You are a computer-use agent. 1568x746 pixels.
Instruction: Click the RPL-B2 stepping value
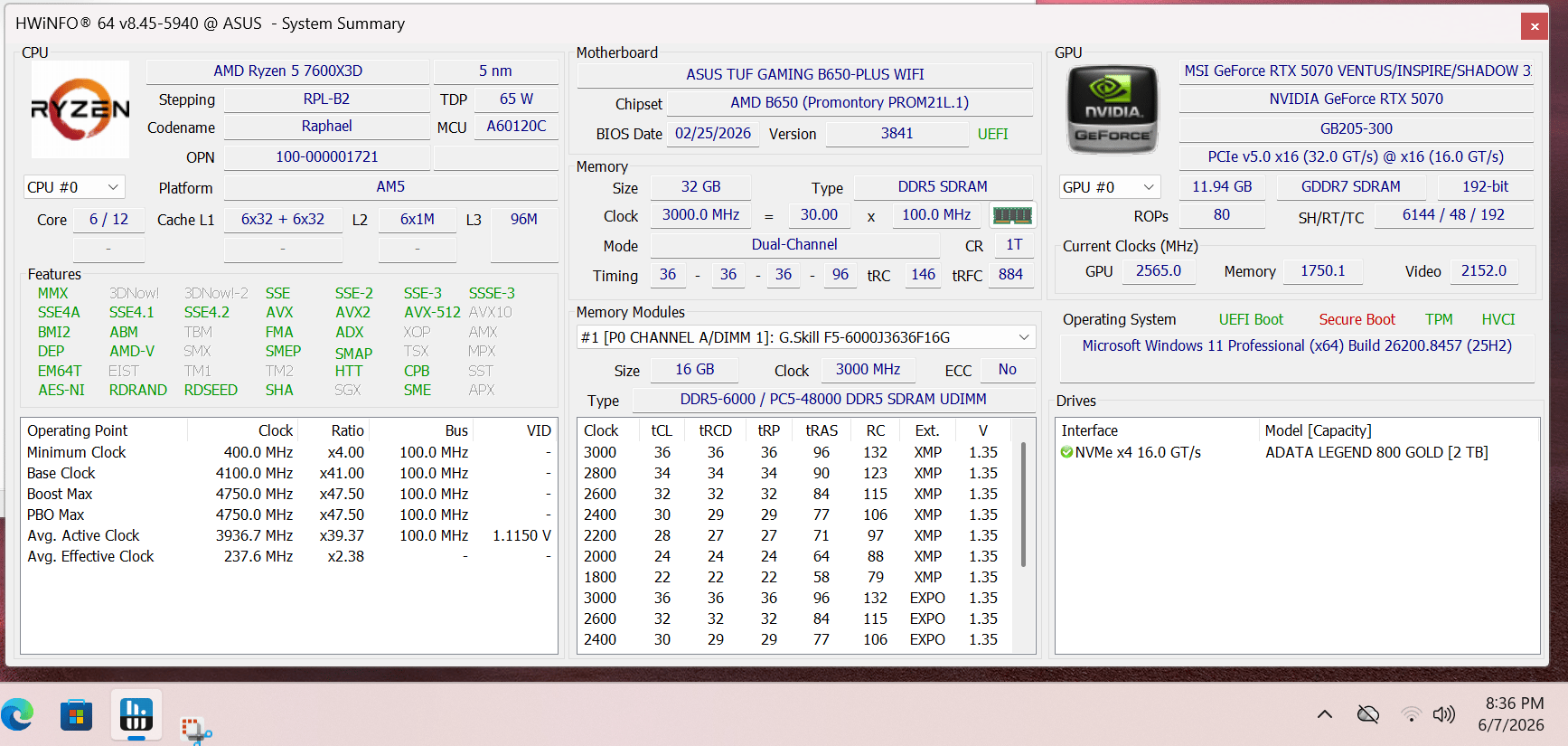click(326, 99)
